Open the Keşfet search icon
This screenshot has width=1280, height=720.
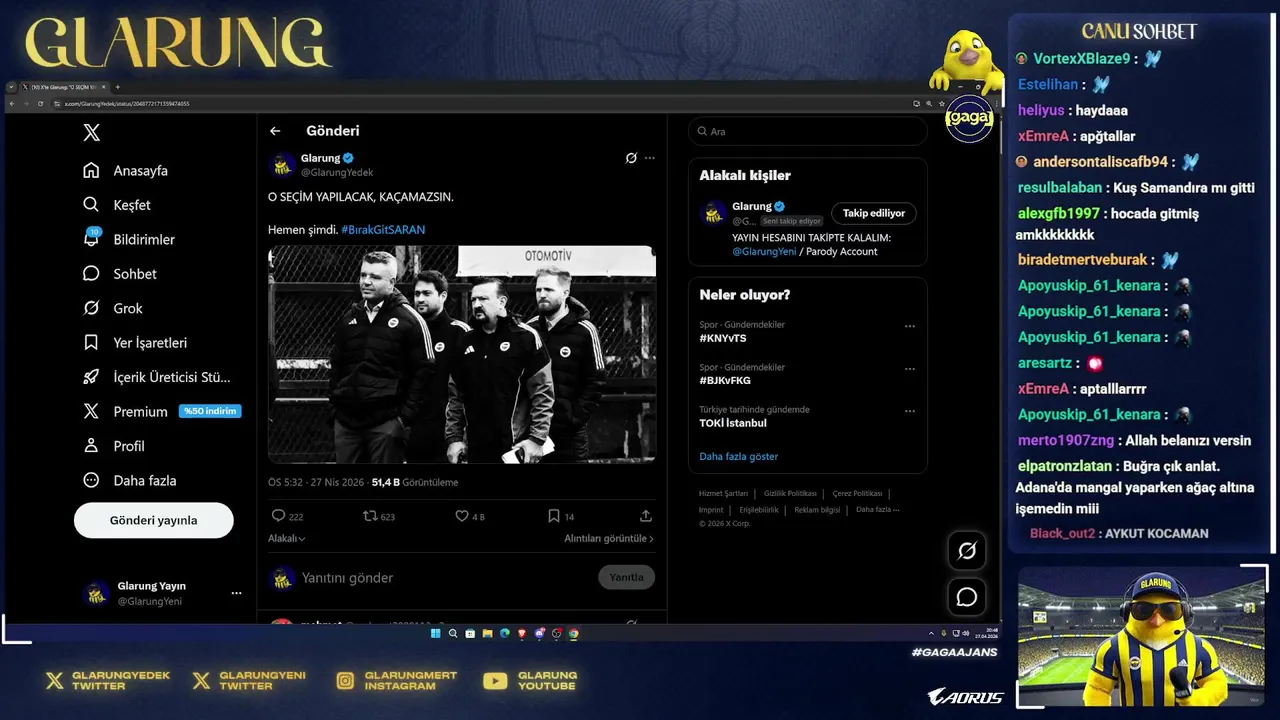pyautogui.click(x=91, y=205)
